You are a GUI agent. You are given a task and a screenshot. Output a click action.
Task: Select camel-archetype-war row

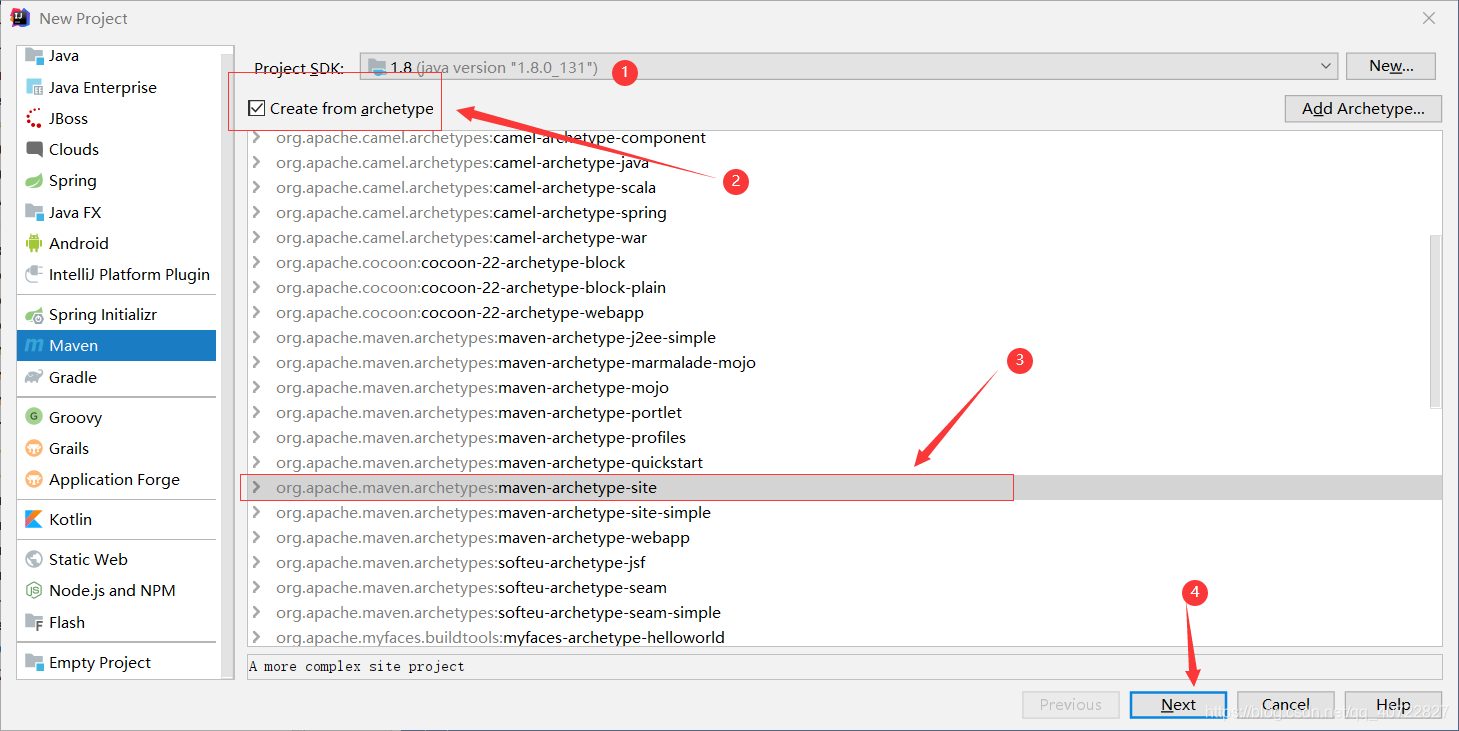[845, 237]
